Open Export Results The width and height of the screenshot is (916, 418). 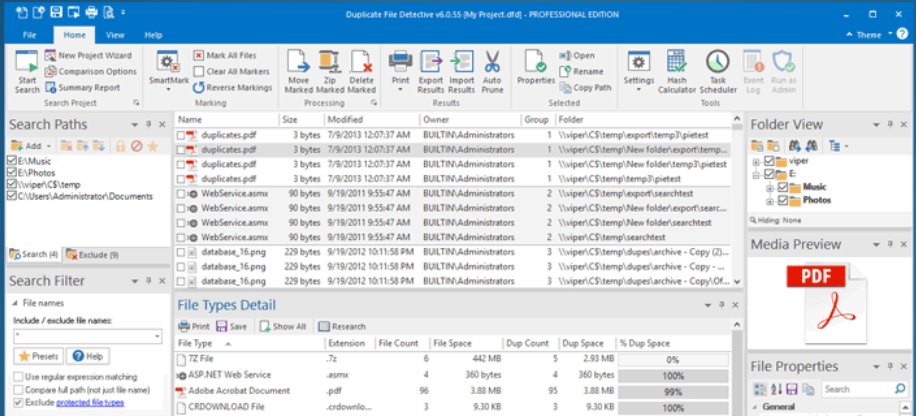[431, 72]
